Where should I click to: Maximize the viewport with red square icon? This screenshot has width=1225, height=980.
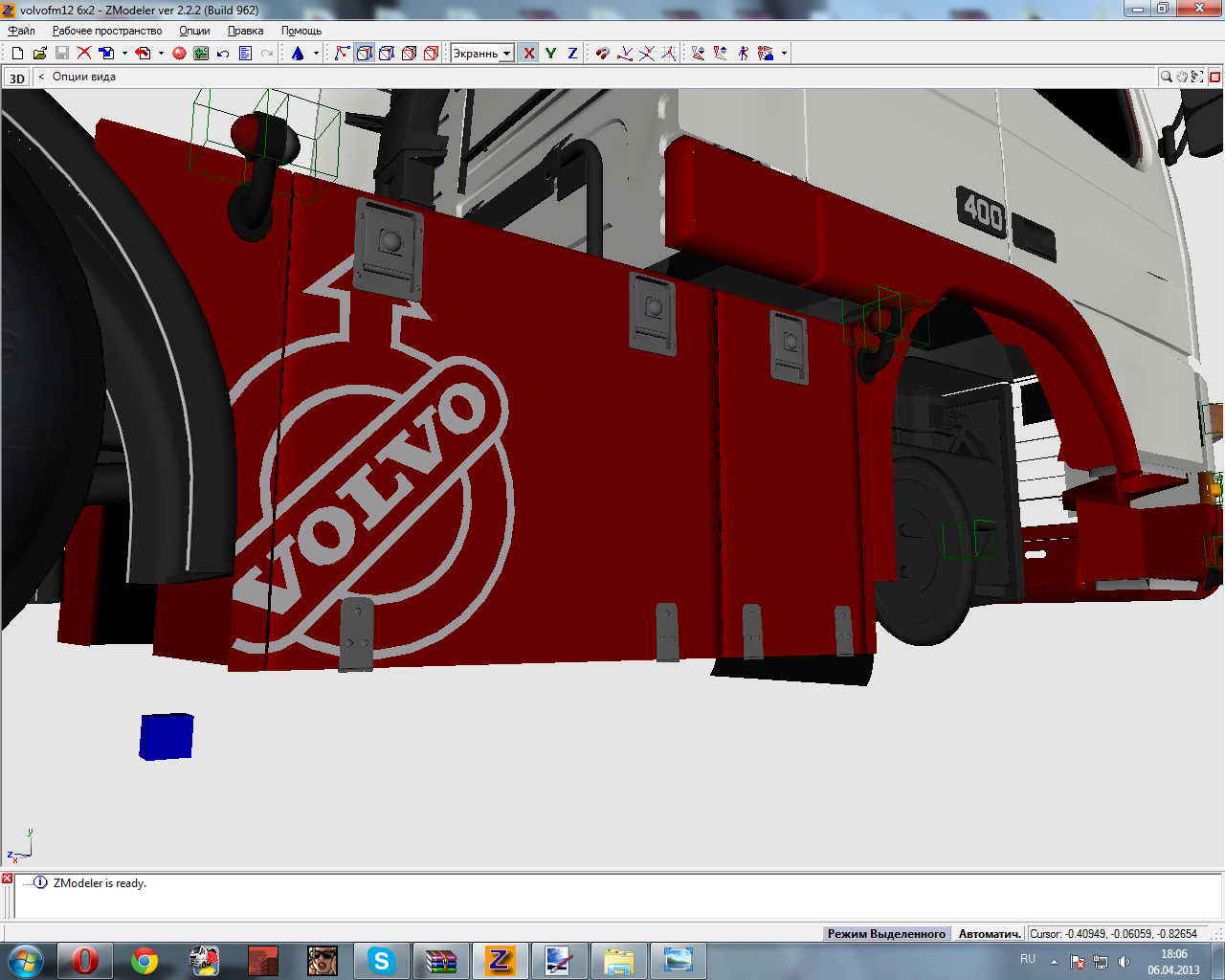pos(1214,77)
